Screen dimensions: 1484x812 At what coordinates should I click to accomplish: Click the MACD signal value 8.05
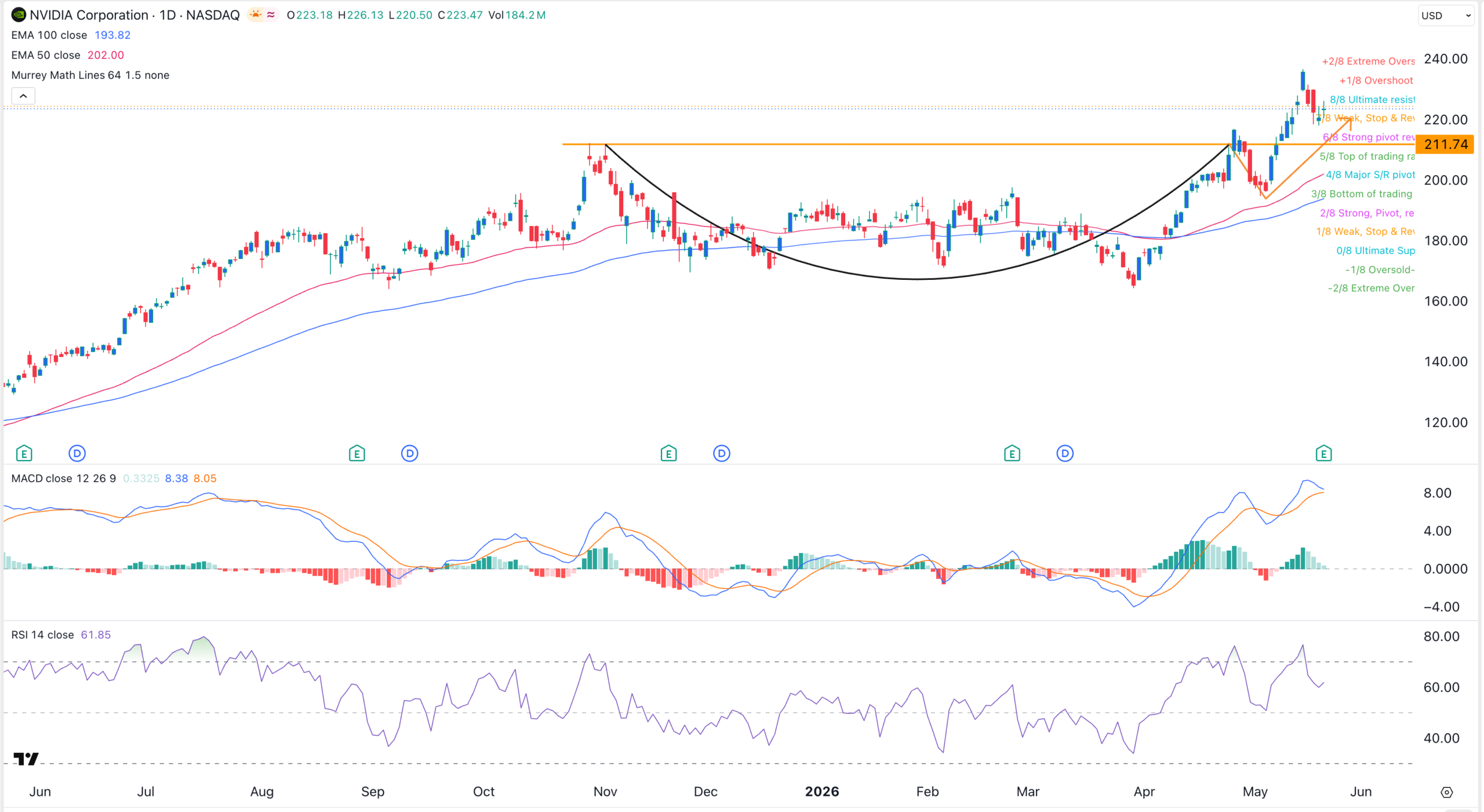(205, 478)
